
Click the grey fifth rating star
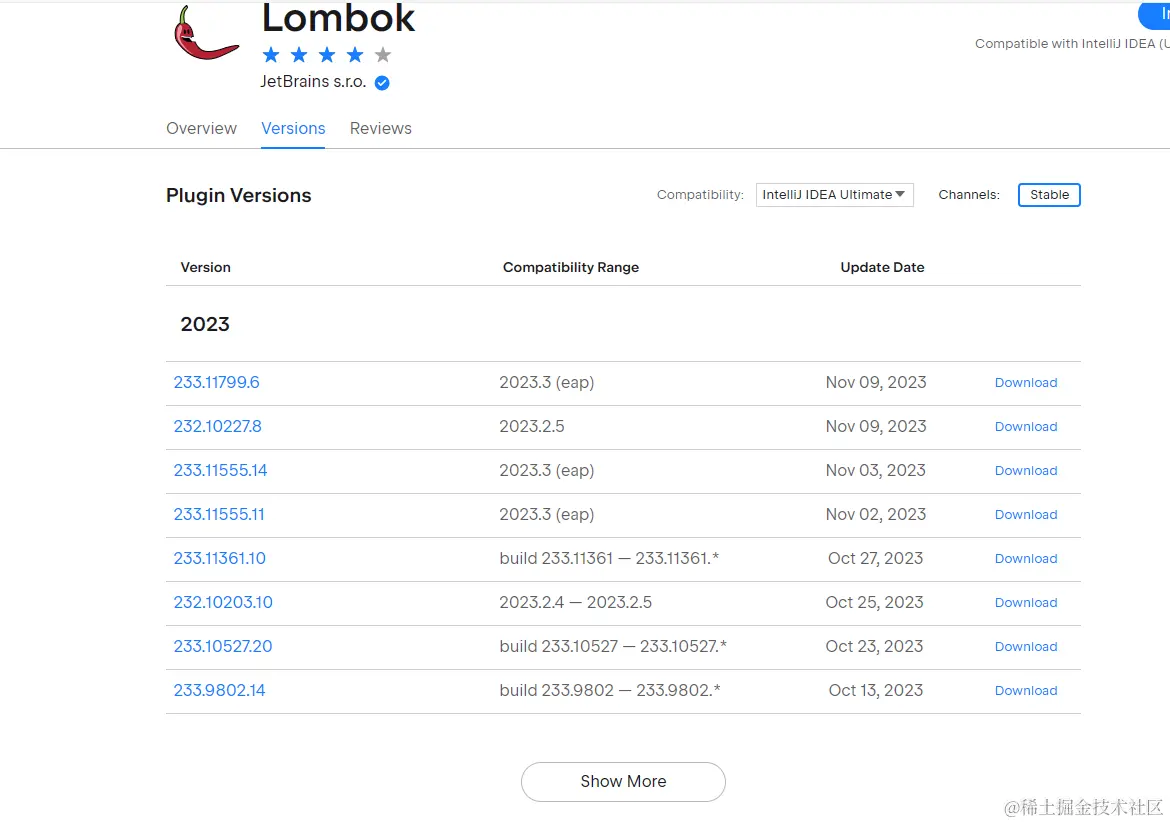(x=383, y=54)
